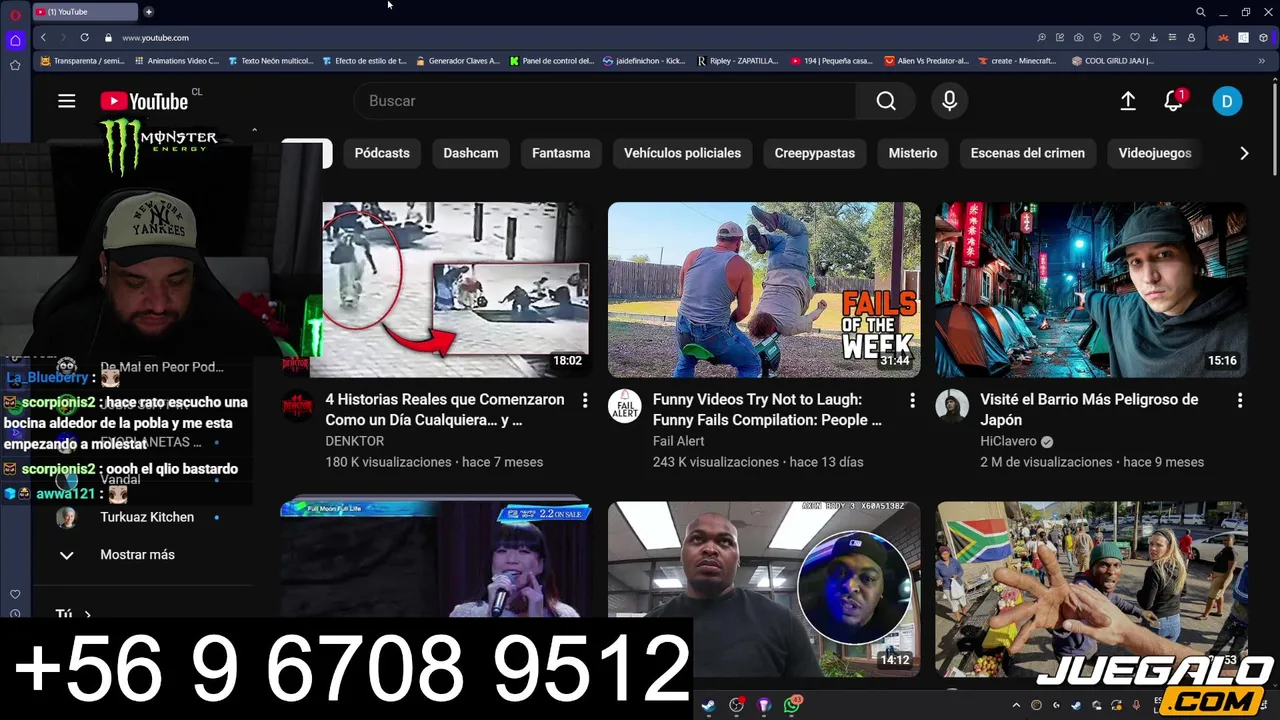
Task: Open options menu for Funny Videos video
Action: click(912, 400)
